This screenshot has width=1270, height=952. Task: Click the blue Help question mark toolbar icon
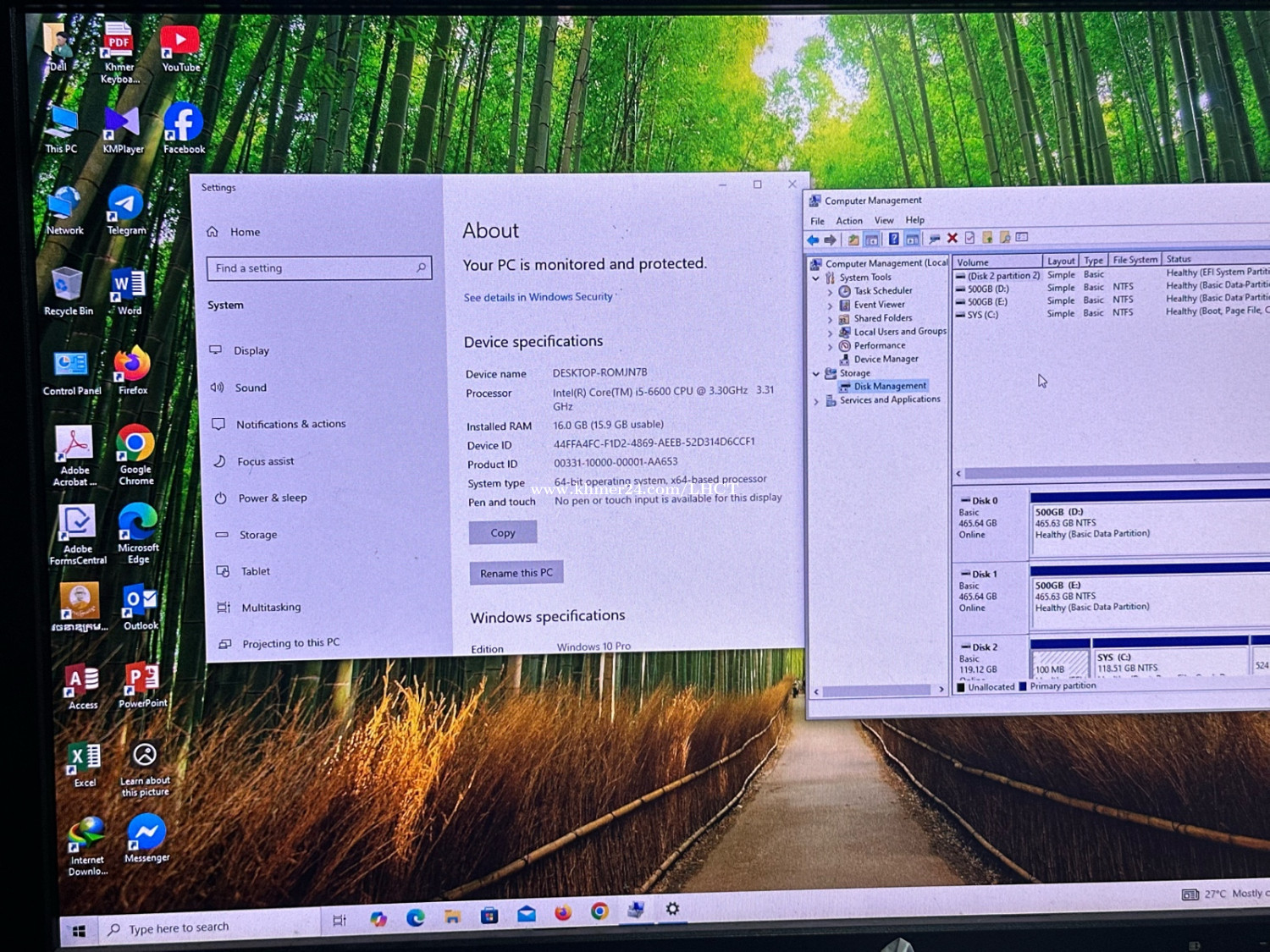click(893, 239)
